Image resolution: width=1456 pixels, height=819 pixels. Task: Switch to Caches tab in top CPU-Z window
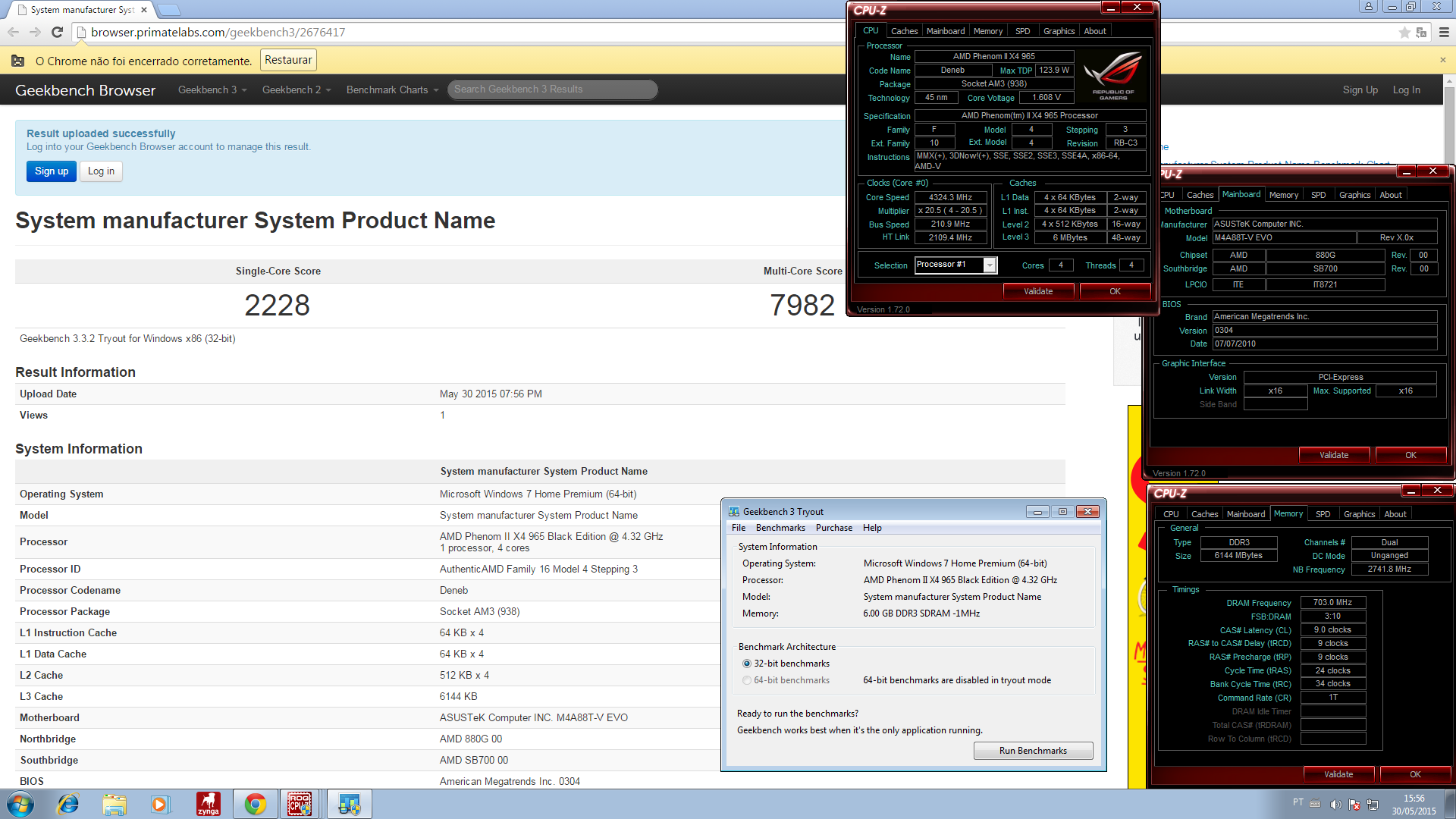[x=904, y=31]
